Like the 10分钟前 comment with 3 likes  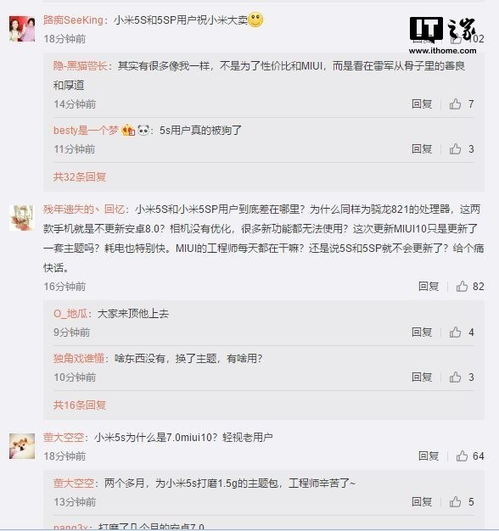455,377
